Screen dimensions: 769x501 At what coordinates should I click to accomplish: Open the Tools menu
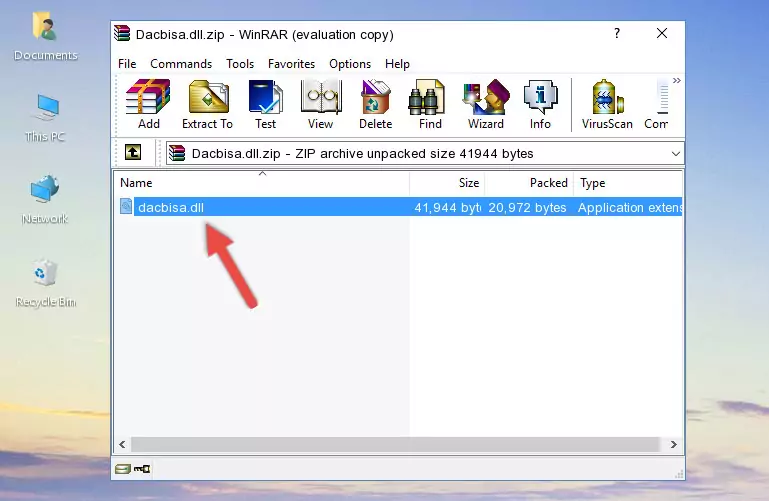click(x=240, y=64)
